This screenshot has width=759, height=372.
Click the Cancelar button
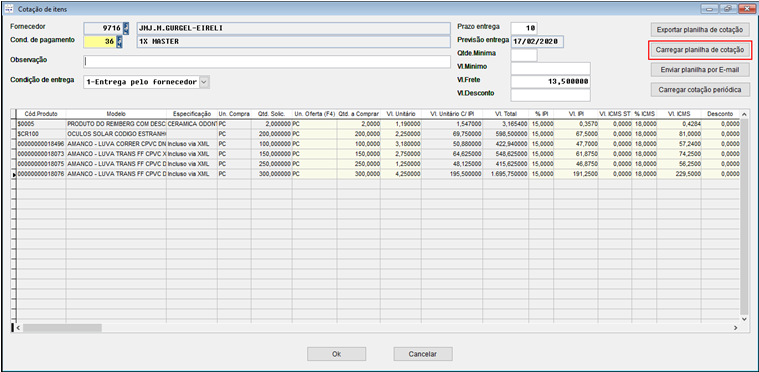tap(423, 354)
